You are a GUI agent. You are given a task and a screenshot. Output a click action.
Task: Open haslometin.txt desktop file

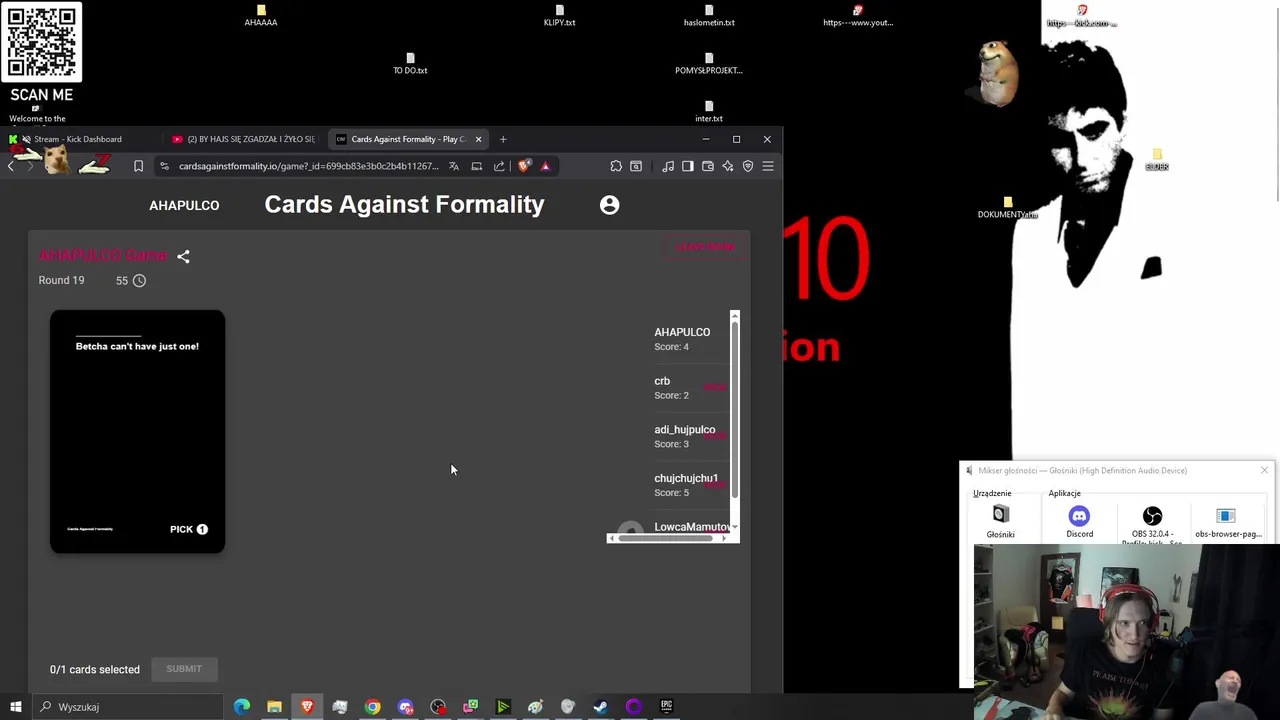coord(709,16)
